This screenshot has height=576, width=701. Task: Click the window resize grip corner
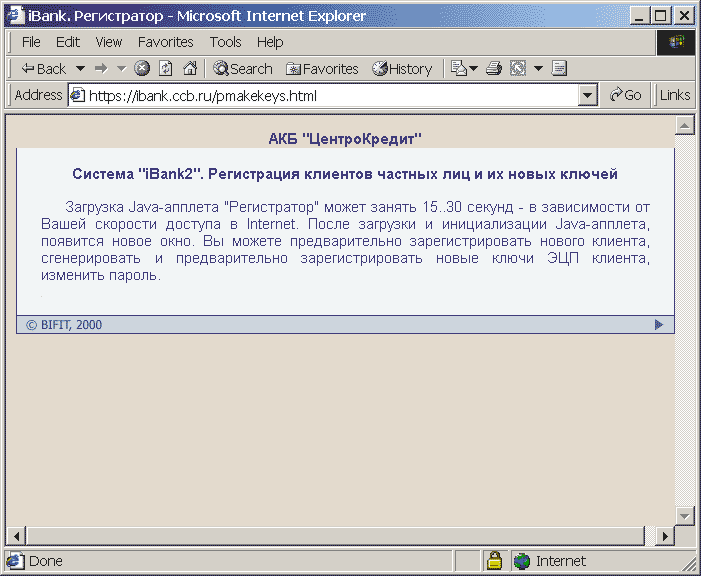(688, 563)
